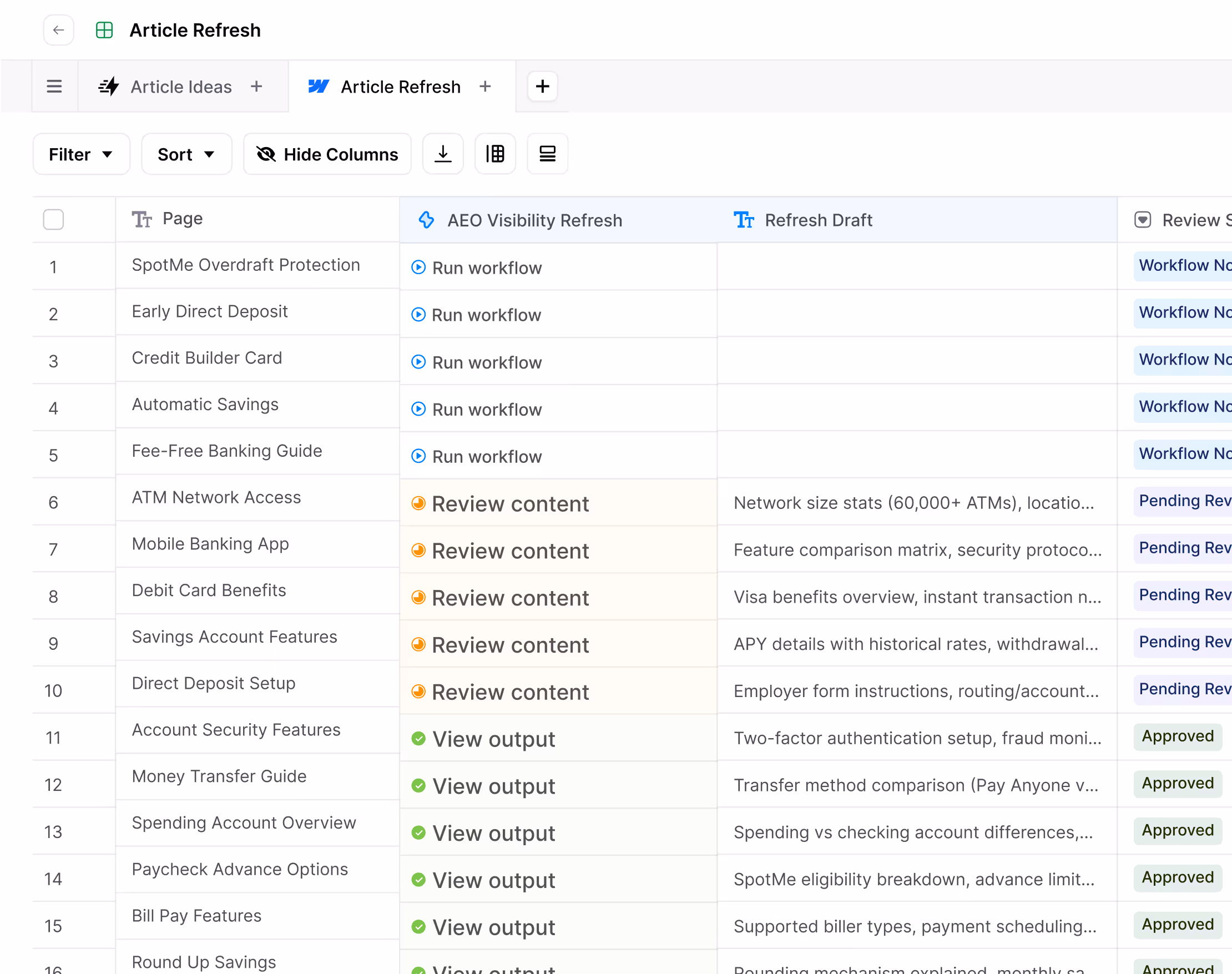The height and width of the screenshot is (974, 1232).
Task: Click the row height icon
Action: [x=547, y=154]
